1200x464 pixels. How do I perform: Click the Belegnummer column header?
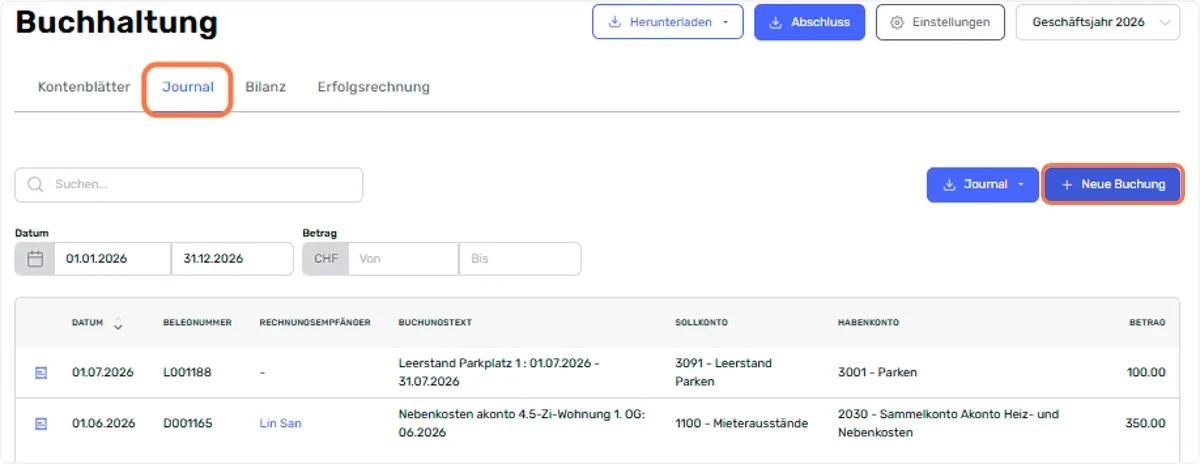(x=197, y=323)
